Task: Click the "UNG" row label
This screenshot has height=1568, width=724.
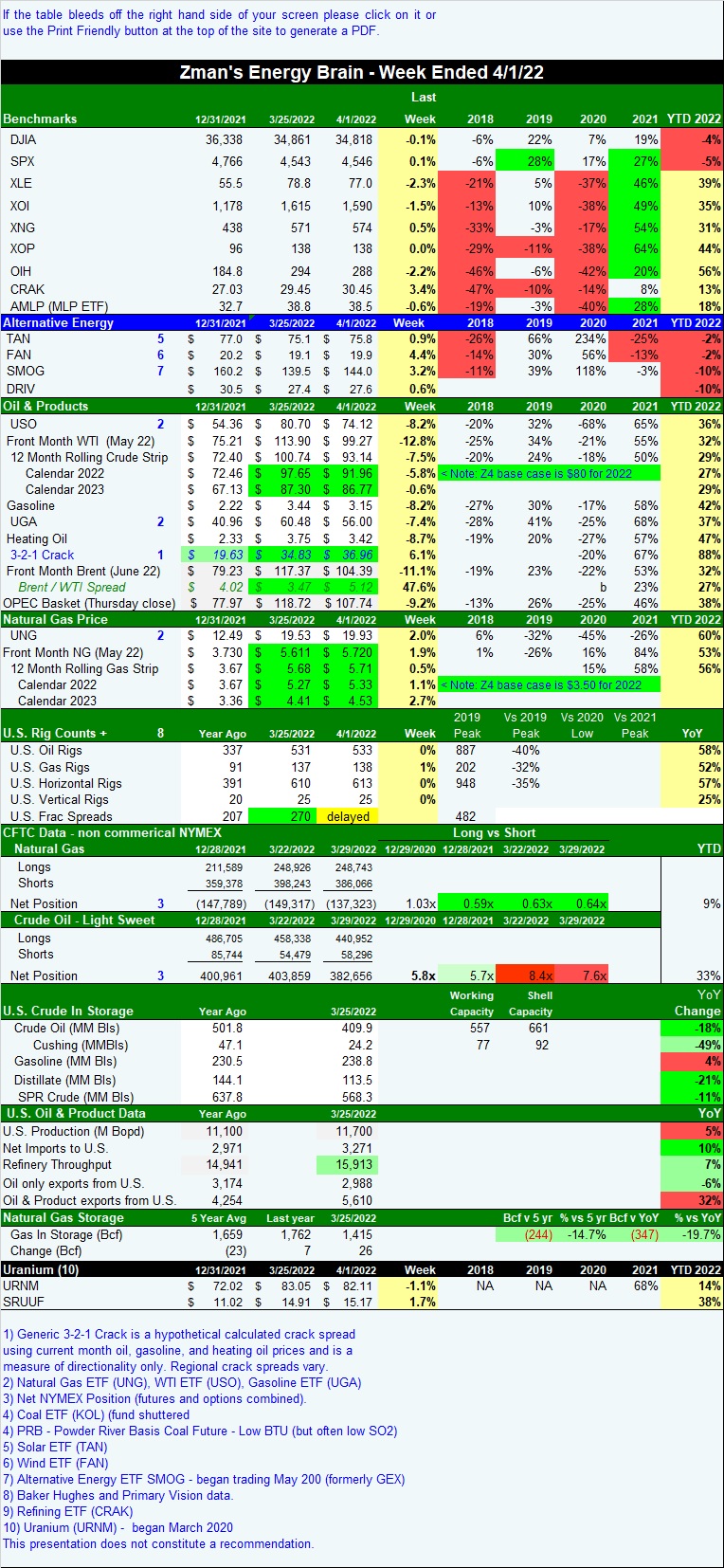Action: click(x=23, y=635)
